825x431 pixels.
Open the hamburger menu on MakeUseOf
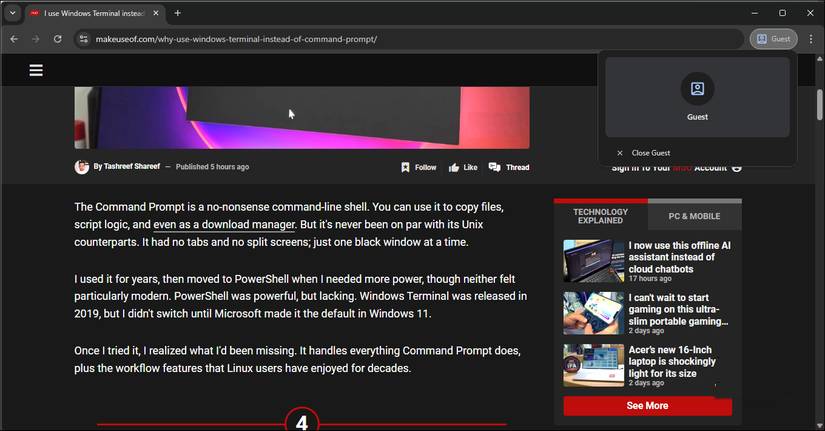pos(36,70)
